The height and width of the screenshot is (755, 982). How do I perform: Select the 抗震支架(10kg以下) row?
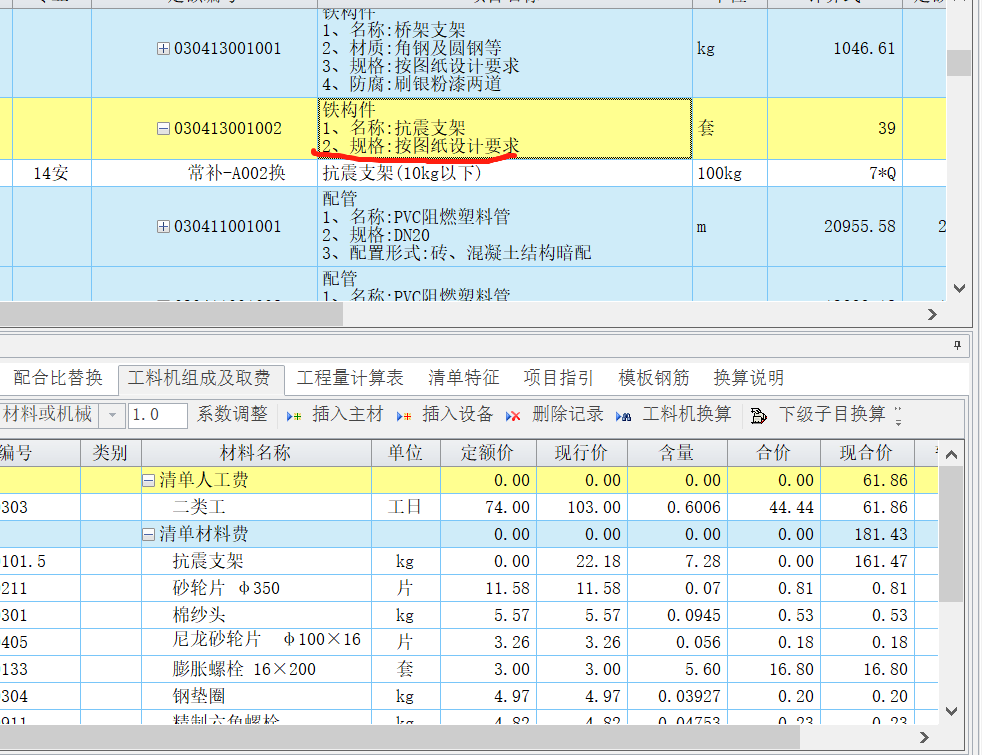473,173
